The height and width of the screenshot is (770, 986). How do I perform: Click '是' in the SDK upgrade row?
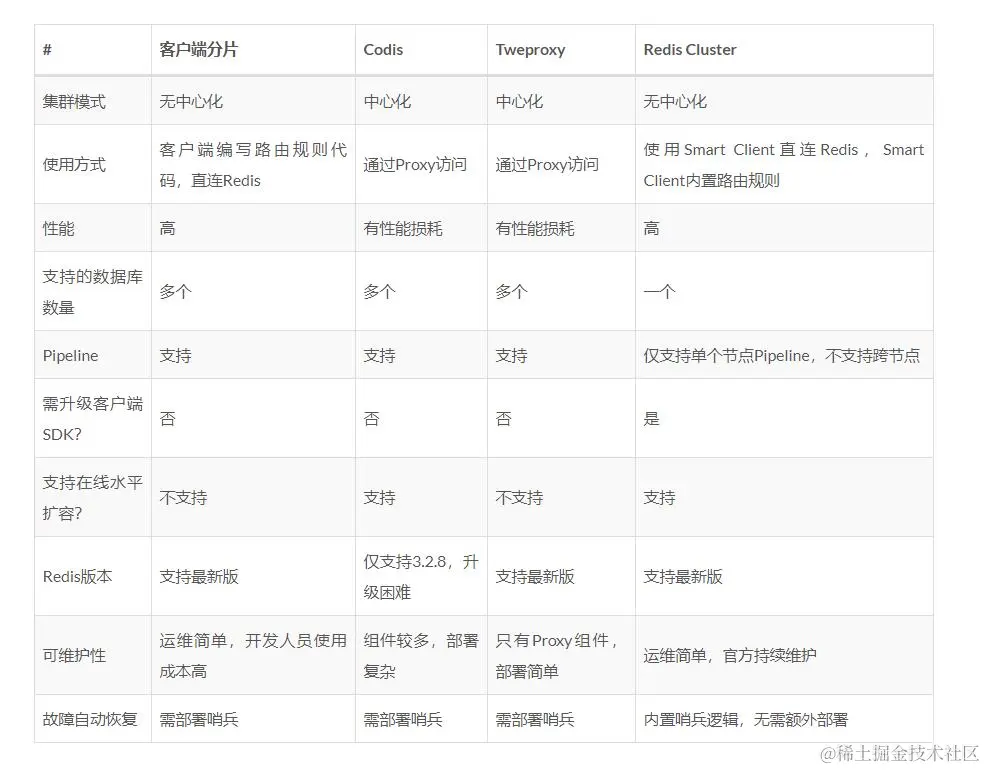click(651, 419)
